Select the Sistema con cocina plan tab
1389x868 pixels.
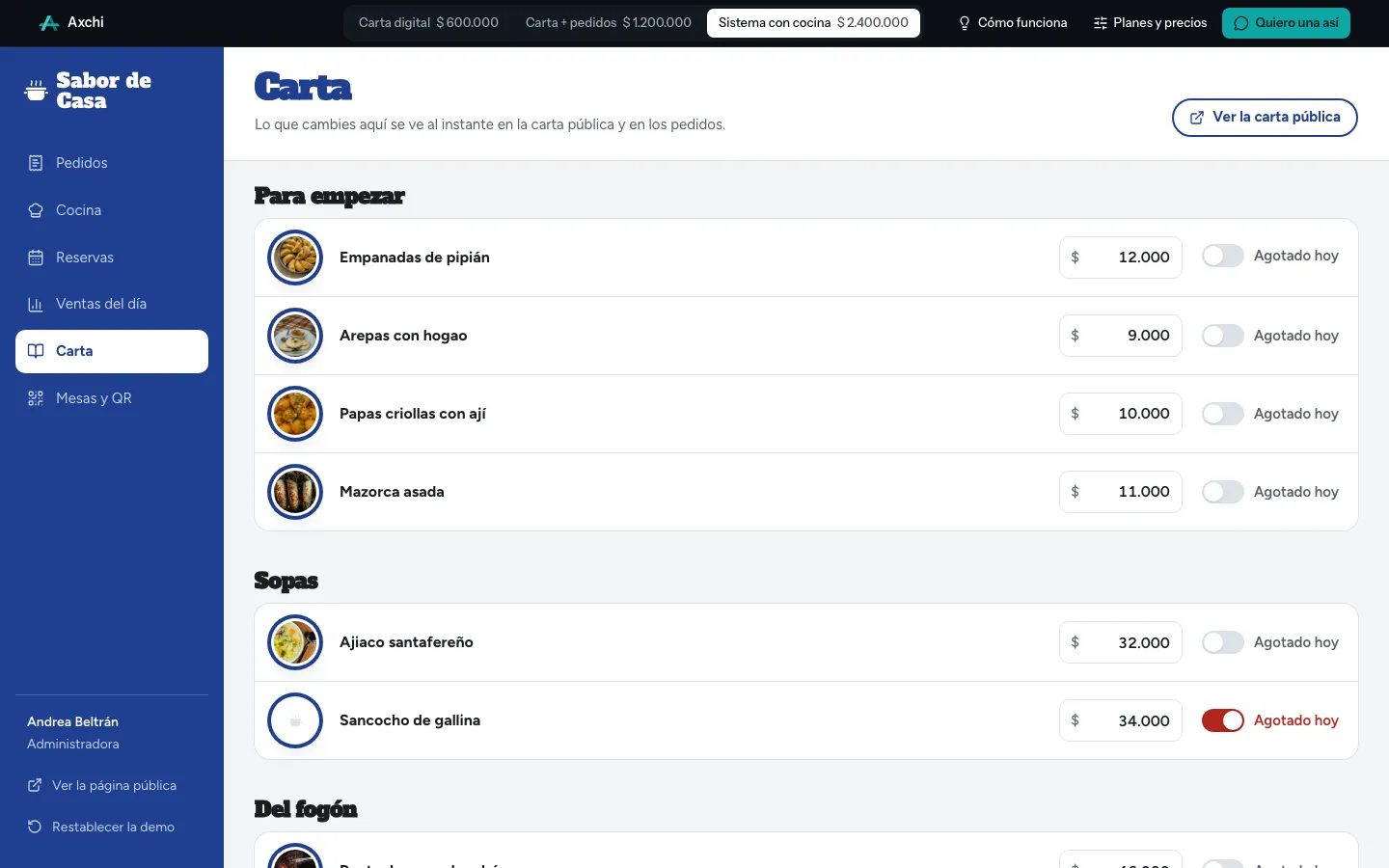tap(813, 23)
